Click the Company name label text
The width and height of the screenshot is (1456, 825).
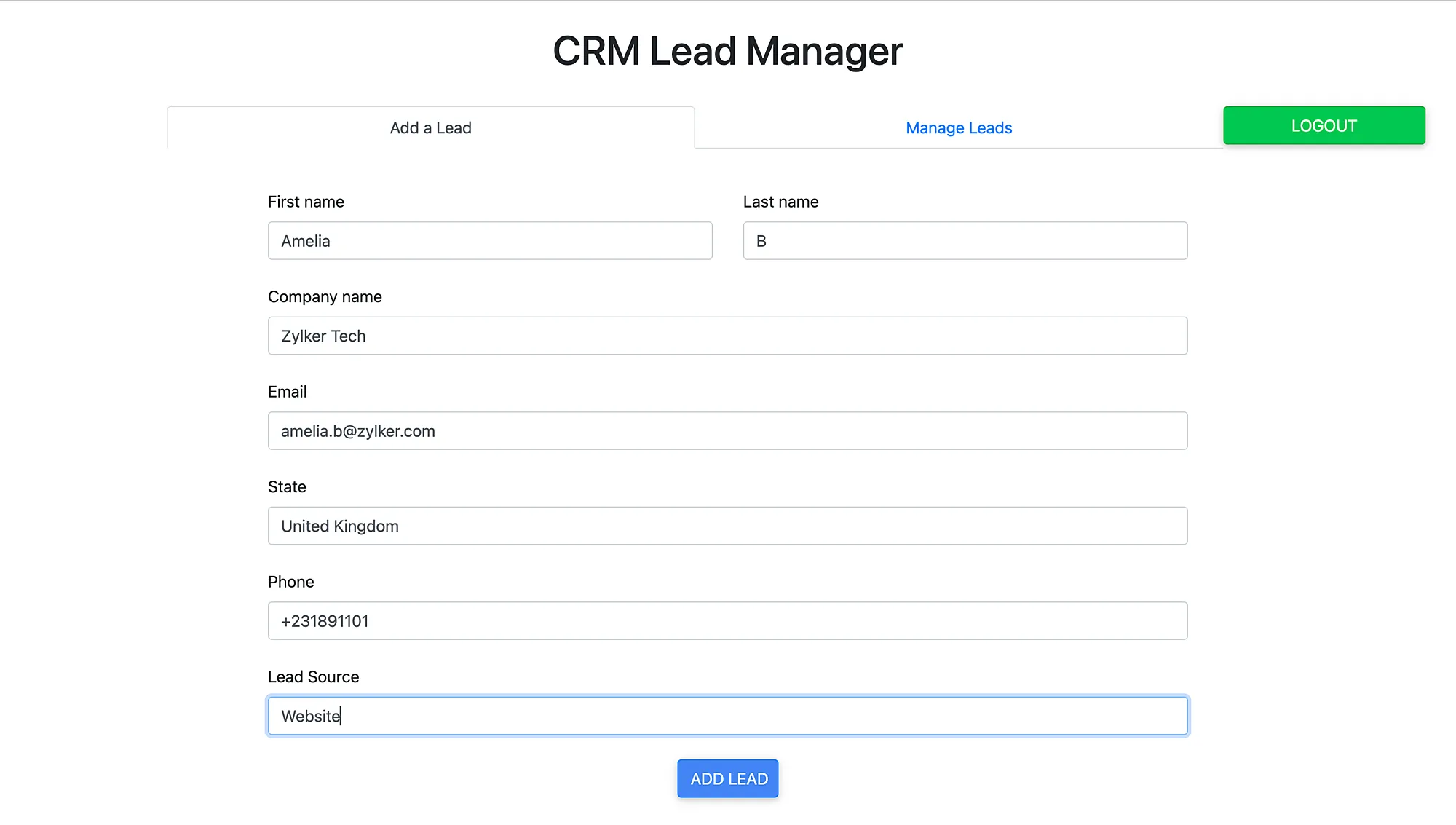[325, 297]
